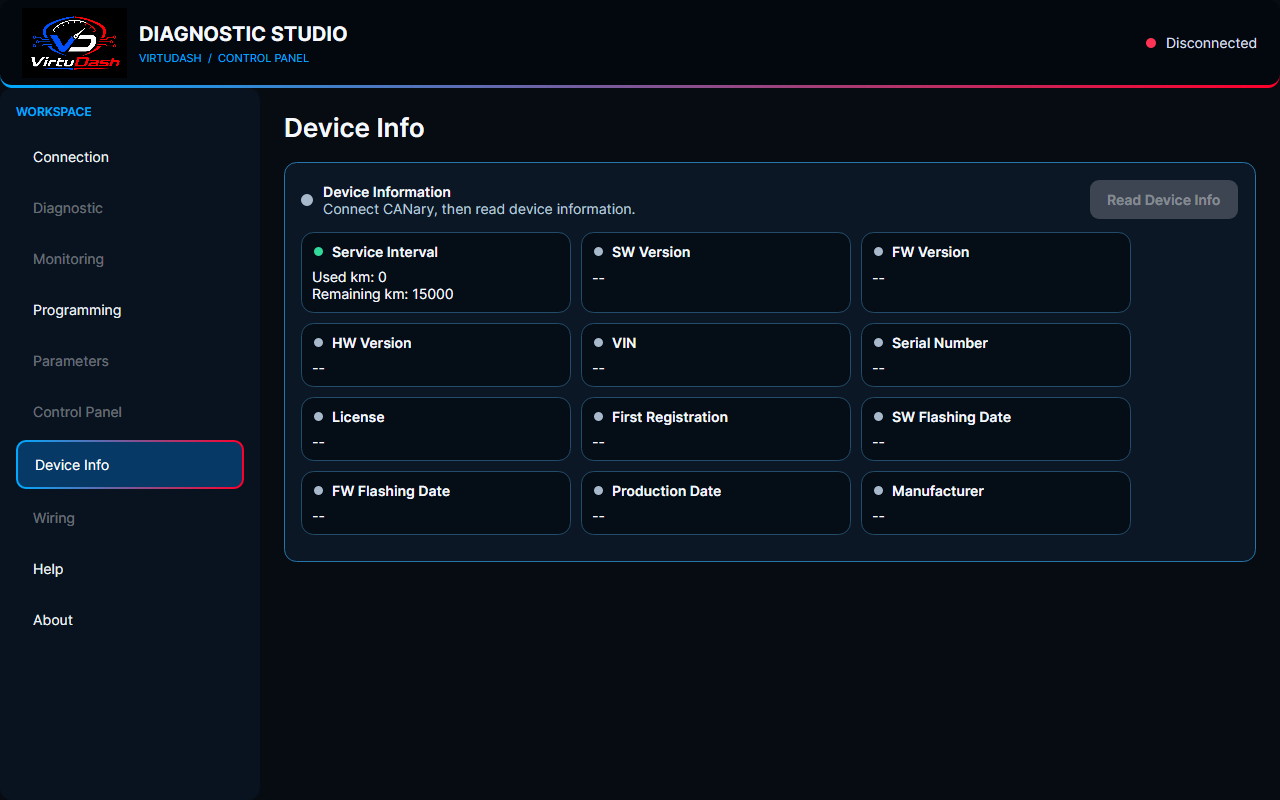
Task: Click the Read Device Info button
Action: (x=1164, y=200)
